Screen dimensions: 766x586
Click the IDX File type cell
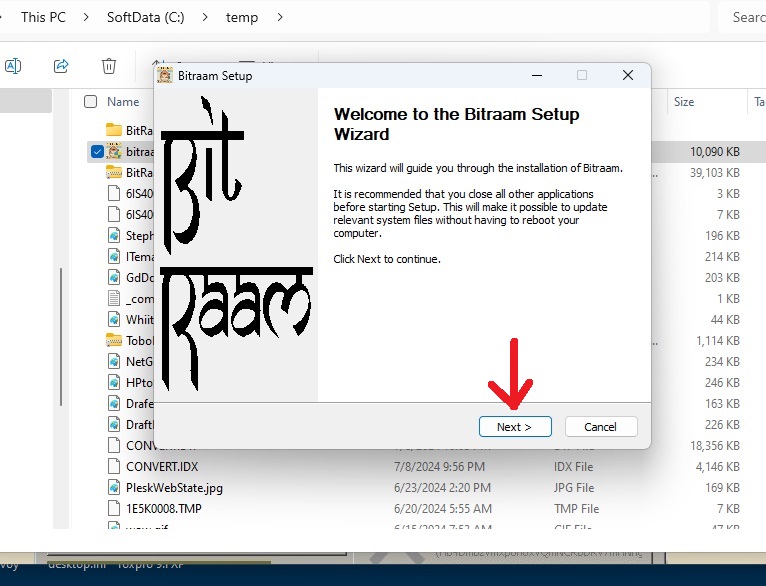574,467
